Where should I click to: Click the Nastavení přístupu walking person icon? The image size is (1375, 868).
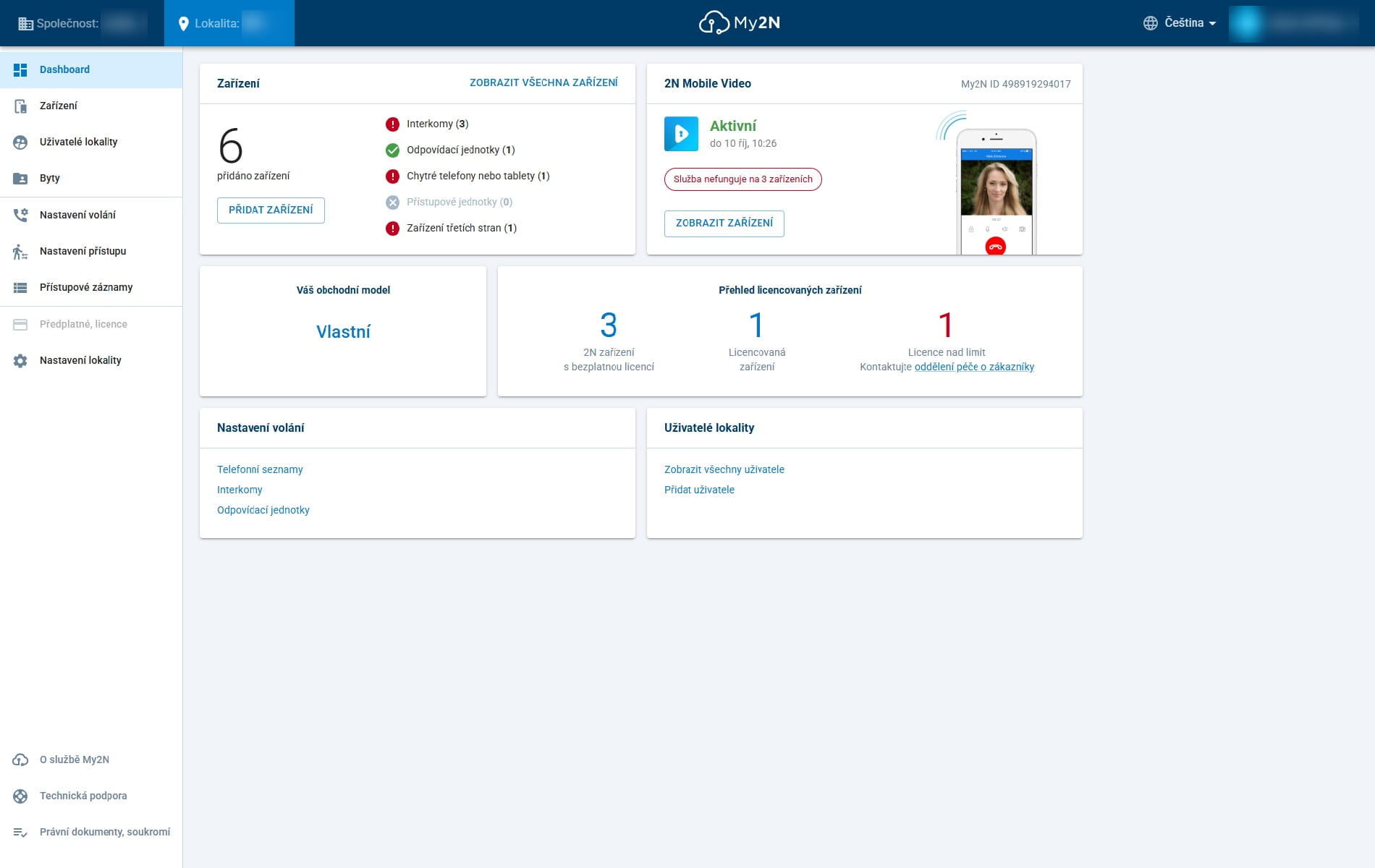pos(20,251)
